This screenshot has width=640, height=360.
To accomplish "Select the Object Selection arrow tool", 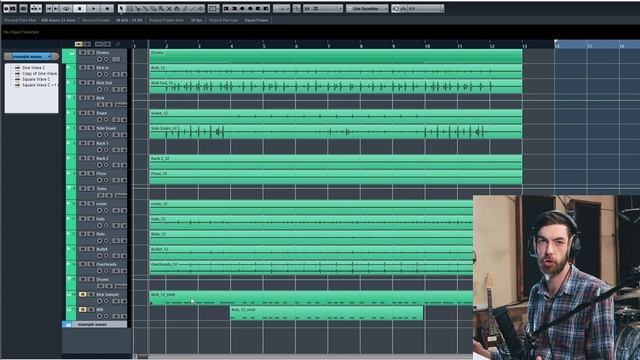I will click(122, 8).
